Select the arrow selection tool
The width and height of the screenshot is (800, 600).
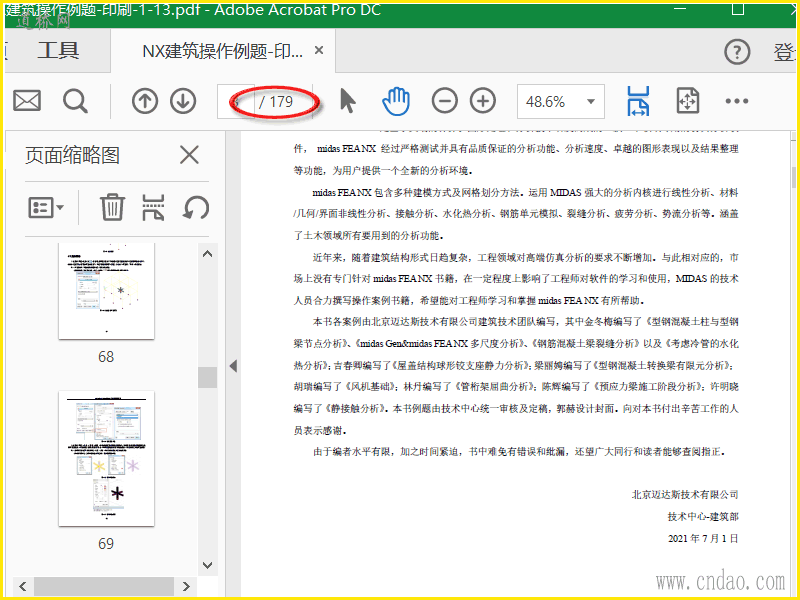coord(347,101)
